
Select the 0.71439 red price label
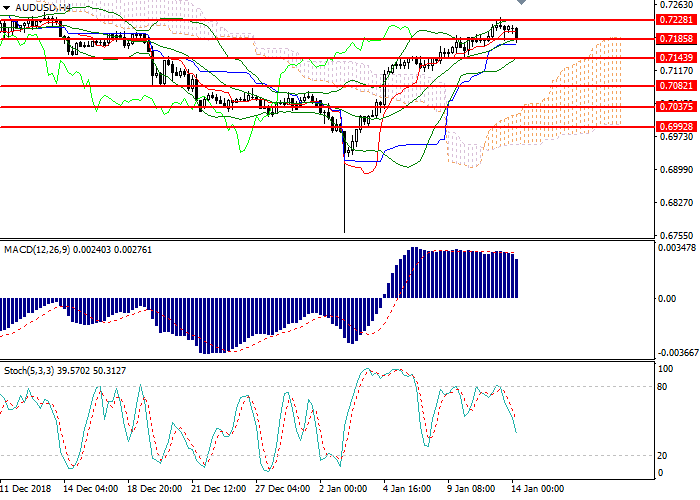click(x=668, y=58)
